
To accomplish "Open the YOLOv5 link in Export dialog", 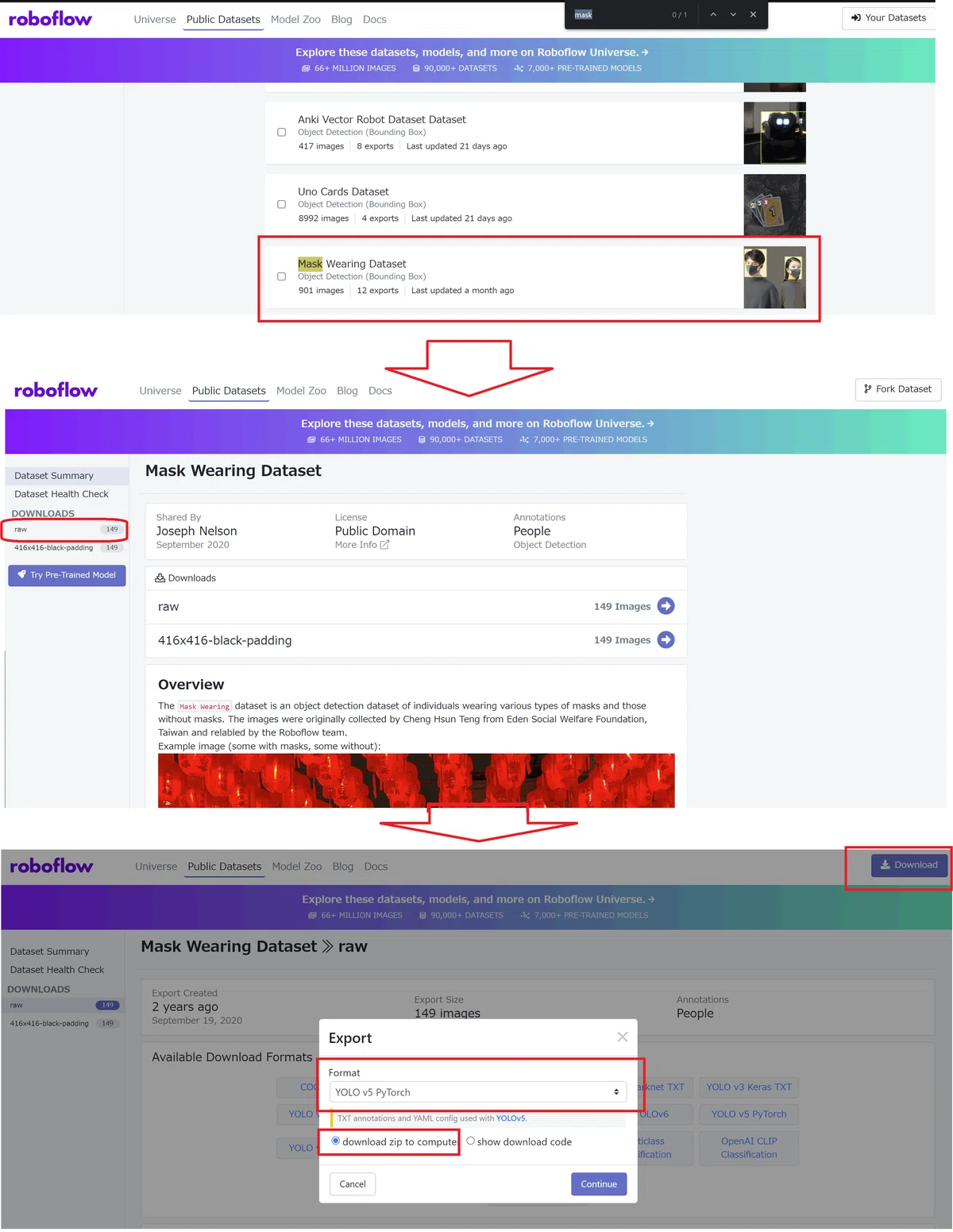I will [x=511, y=1118].
